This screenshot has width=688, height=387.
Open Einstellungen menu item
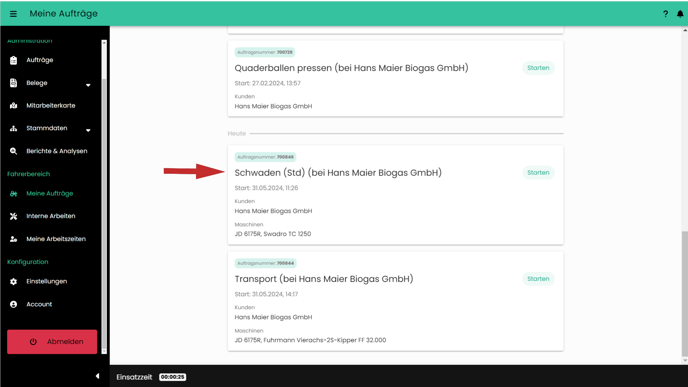click(x=47, y=282)
